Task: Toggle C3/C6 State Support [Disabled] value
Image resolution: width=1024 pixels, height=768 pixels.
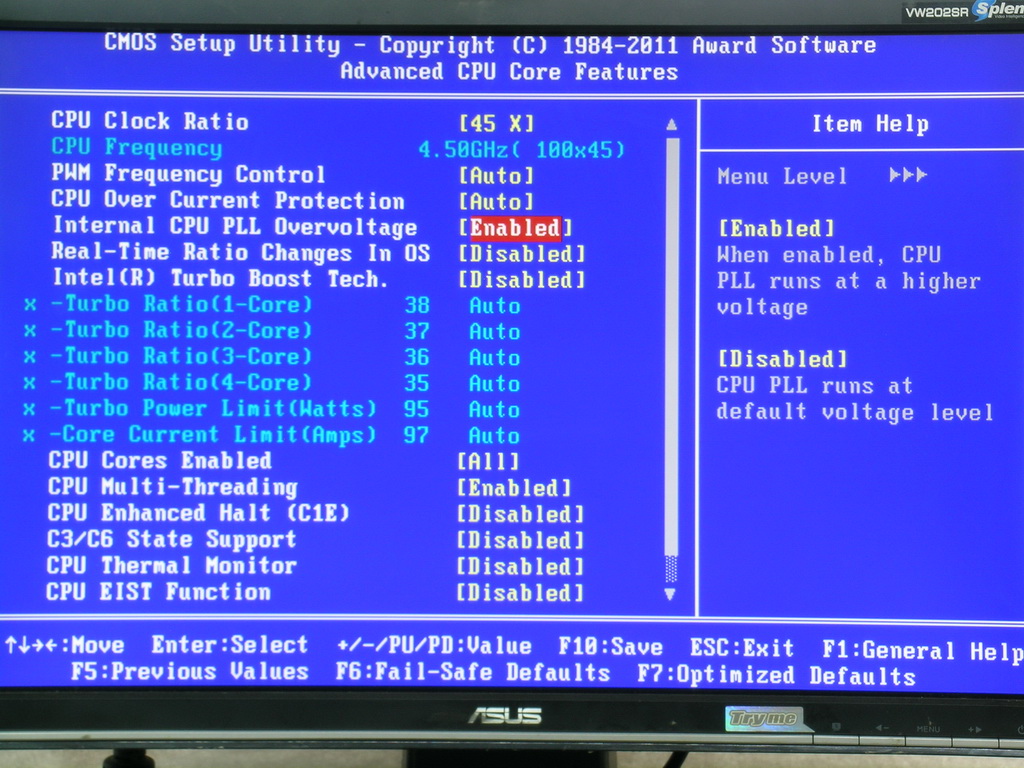Action: click(520, 540)
